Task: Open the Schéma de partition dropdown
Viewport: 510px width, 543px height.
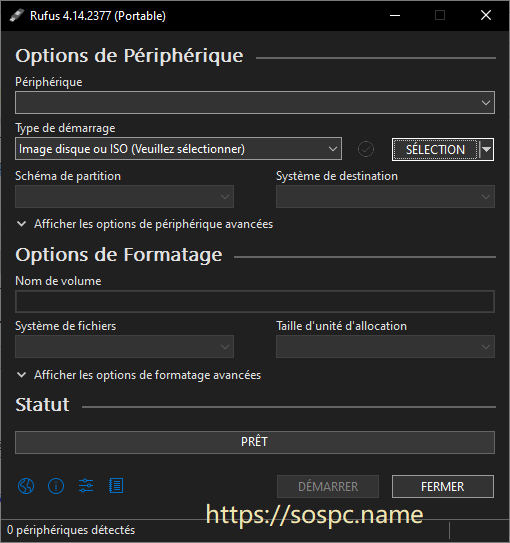Action: point(124,197)
